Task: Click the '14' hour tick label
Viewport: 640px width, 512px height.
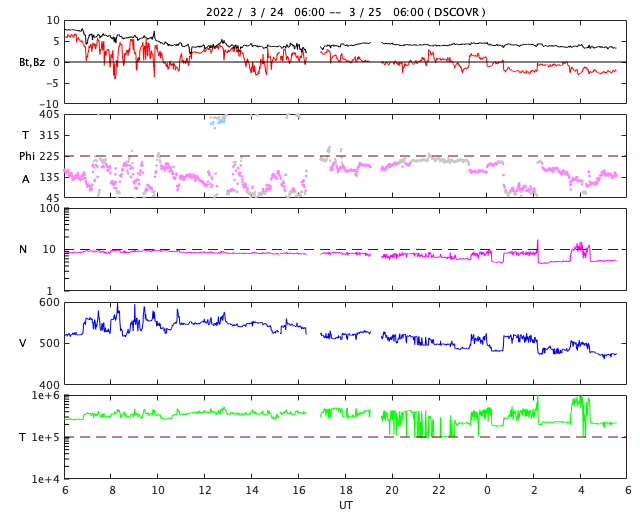Action: tap(251, 490)
